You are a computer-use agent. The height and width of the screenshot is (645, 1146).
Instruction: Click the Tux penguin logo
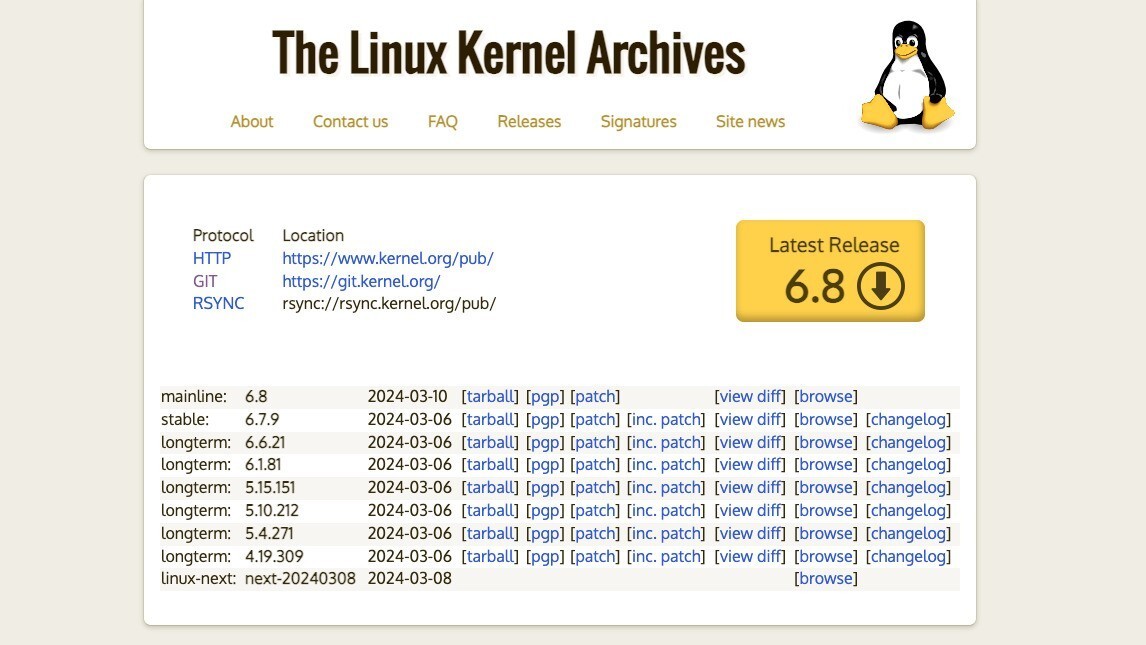905,70
